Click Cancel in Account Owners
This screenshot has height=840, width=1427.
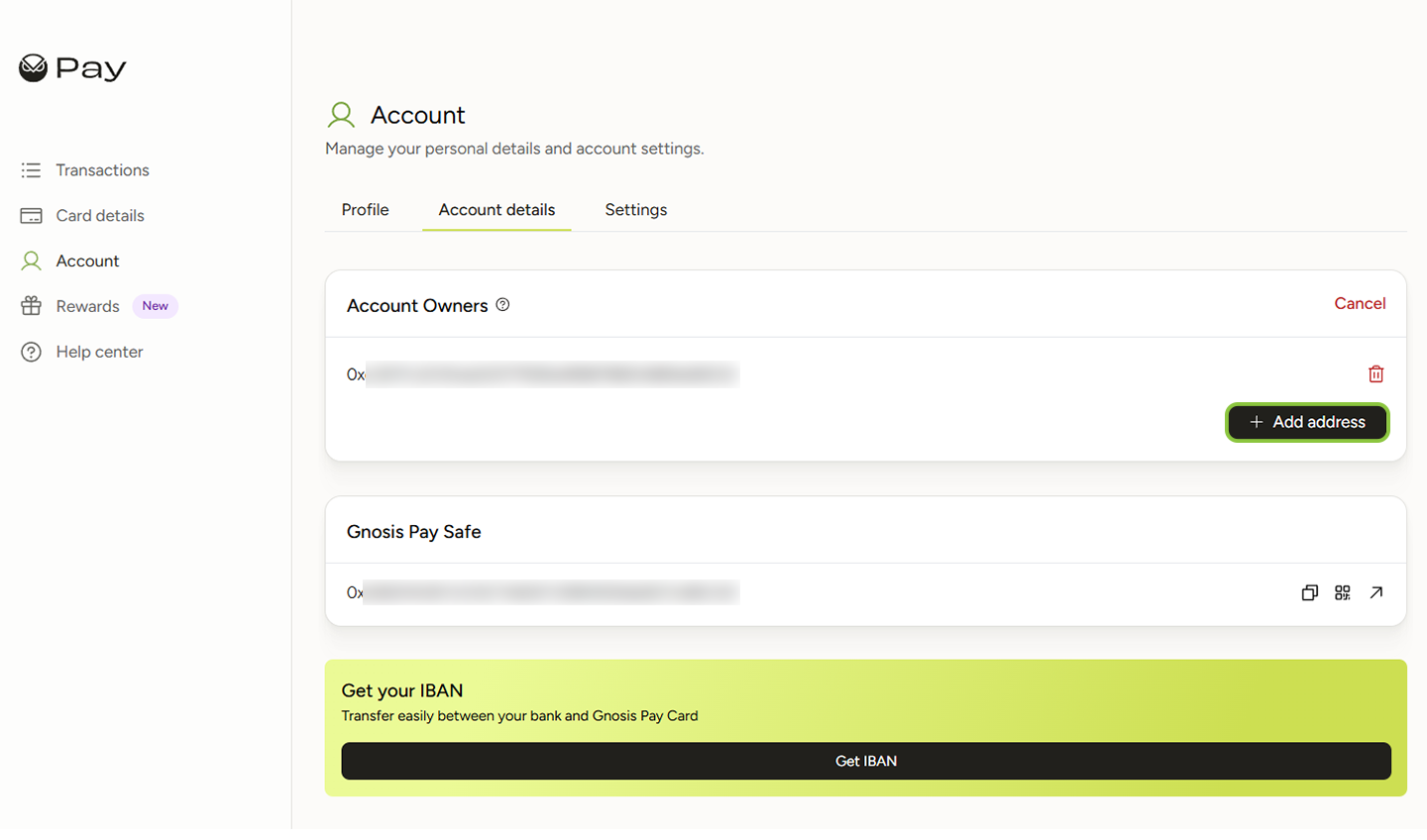coord(1360,304)
